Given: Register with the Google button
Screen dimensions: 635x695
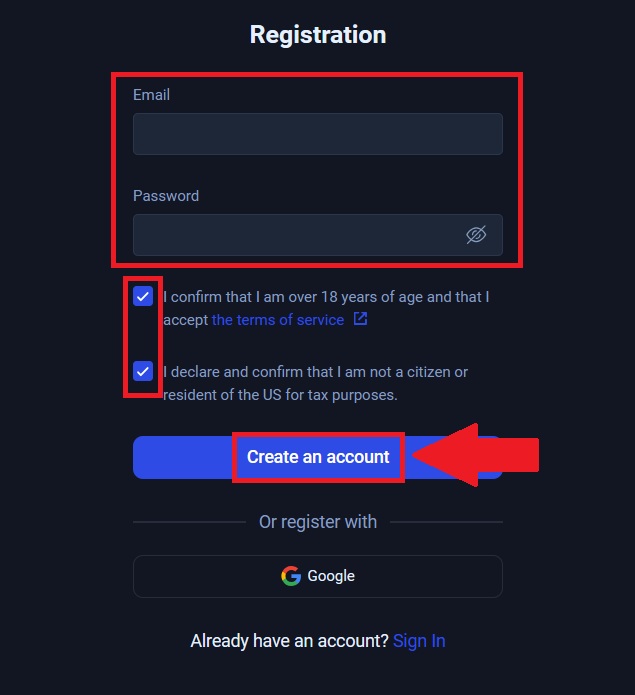Looking at the screenshot, I should (x=317, y=576).
